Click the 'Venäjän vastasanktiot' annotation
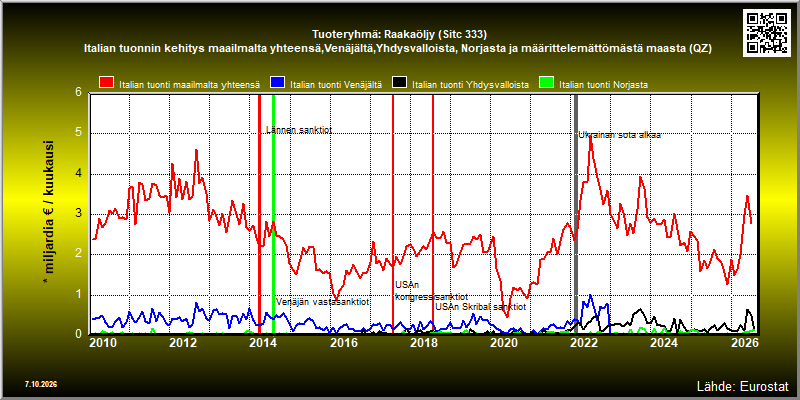 click(x=323, y=302)
